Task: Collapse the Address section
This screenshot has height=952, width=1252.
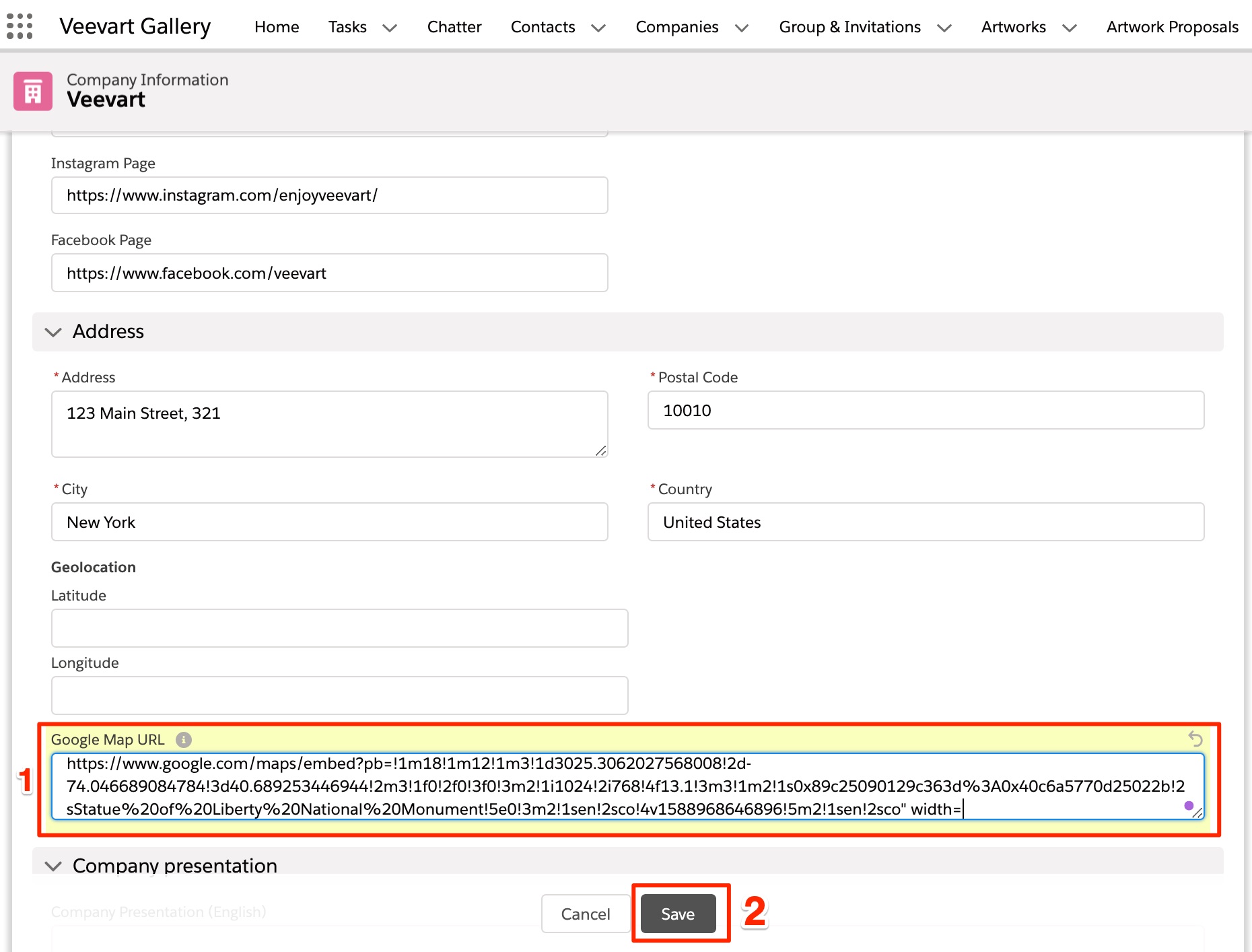Action: [x=53, y=332]
